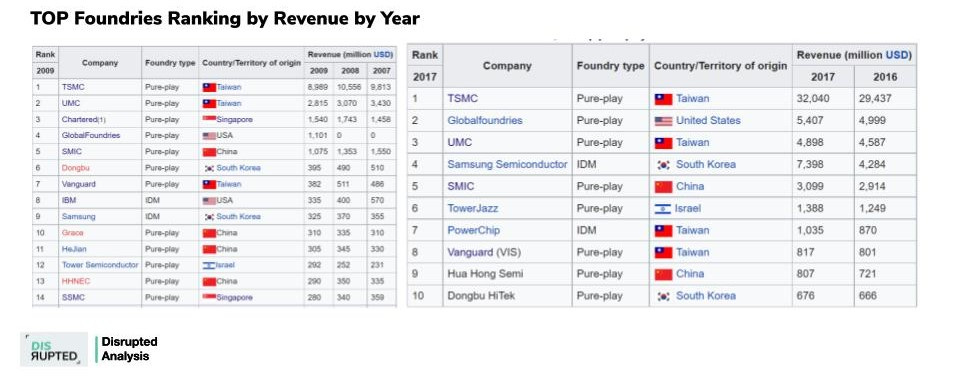Image resolution: width=960 pixels, height=378 pixels.
Task: Select the Hua Hong Semi company name
Action: click(485, 274)
